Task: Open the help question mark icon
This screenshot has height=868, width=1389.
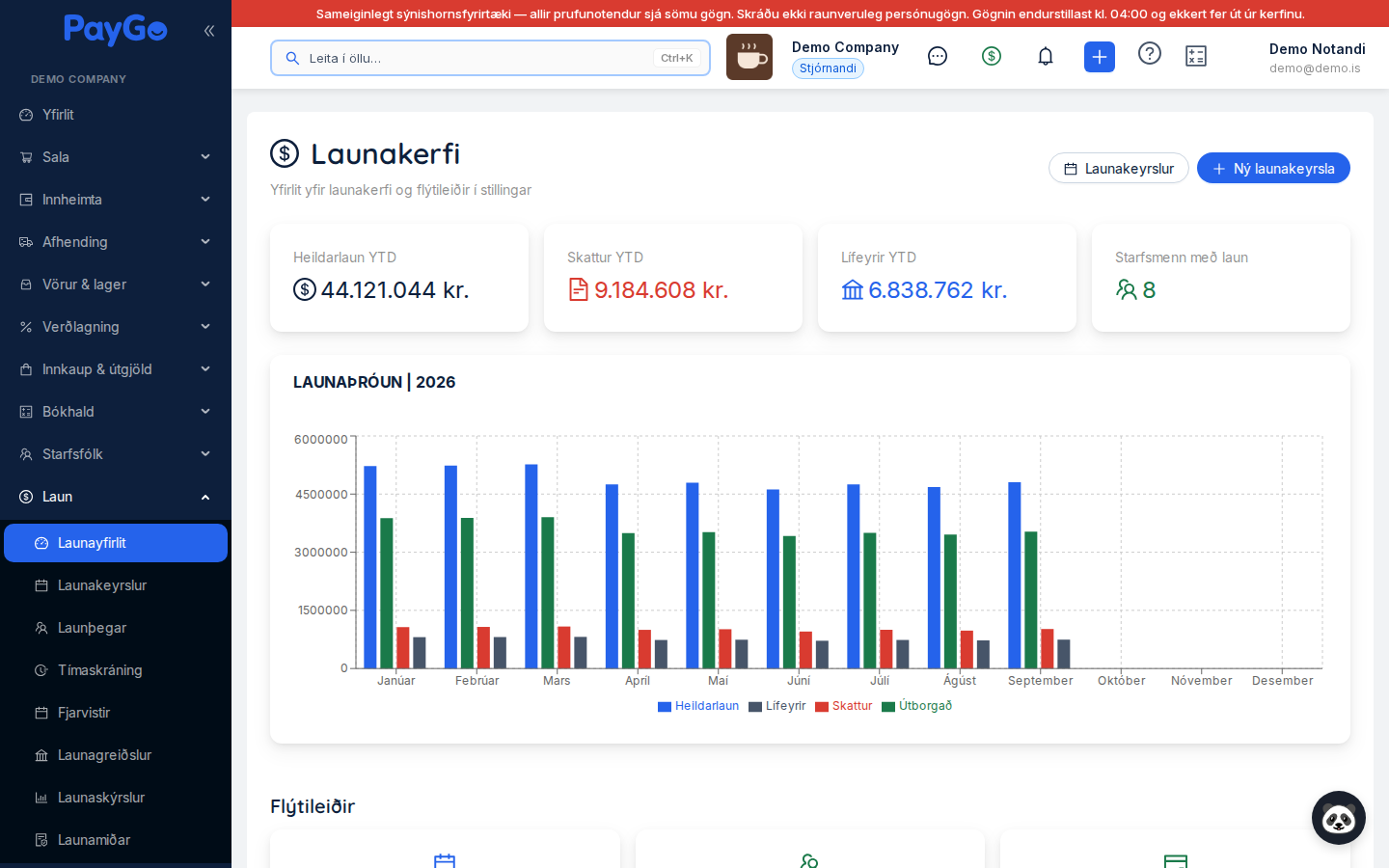Action: coord(1150,53)
